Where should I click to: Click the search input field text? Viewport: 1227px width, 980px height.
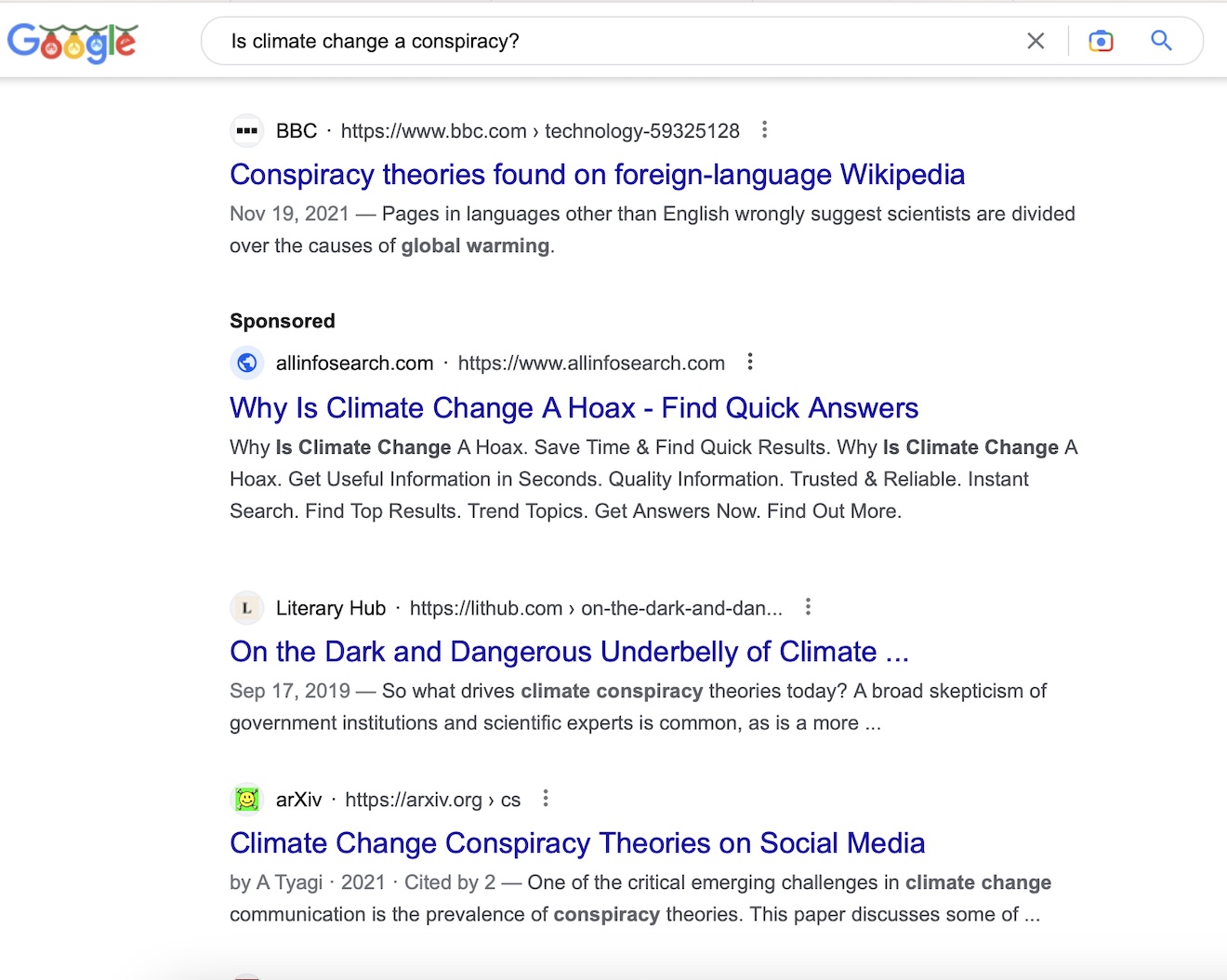click(376, 42)
